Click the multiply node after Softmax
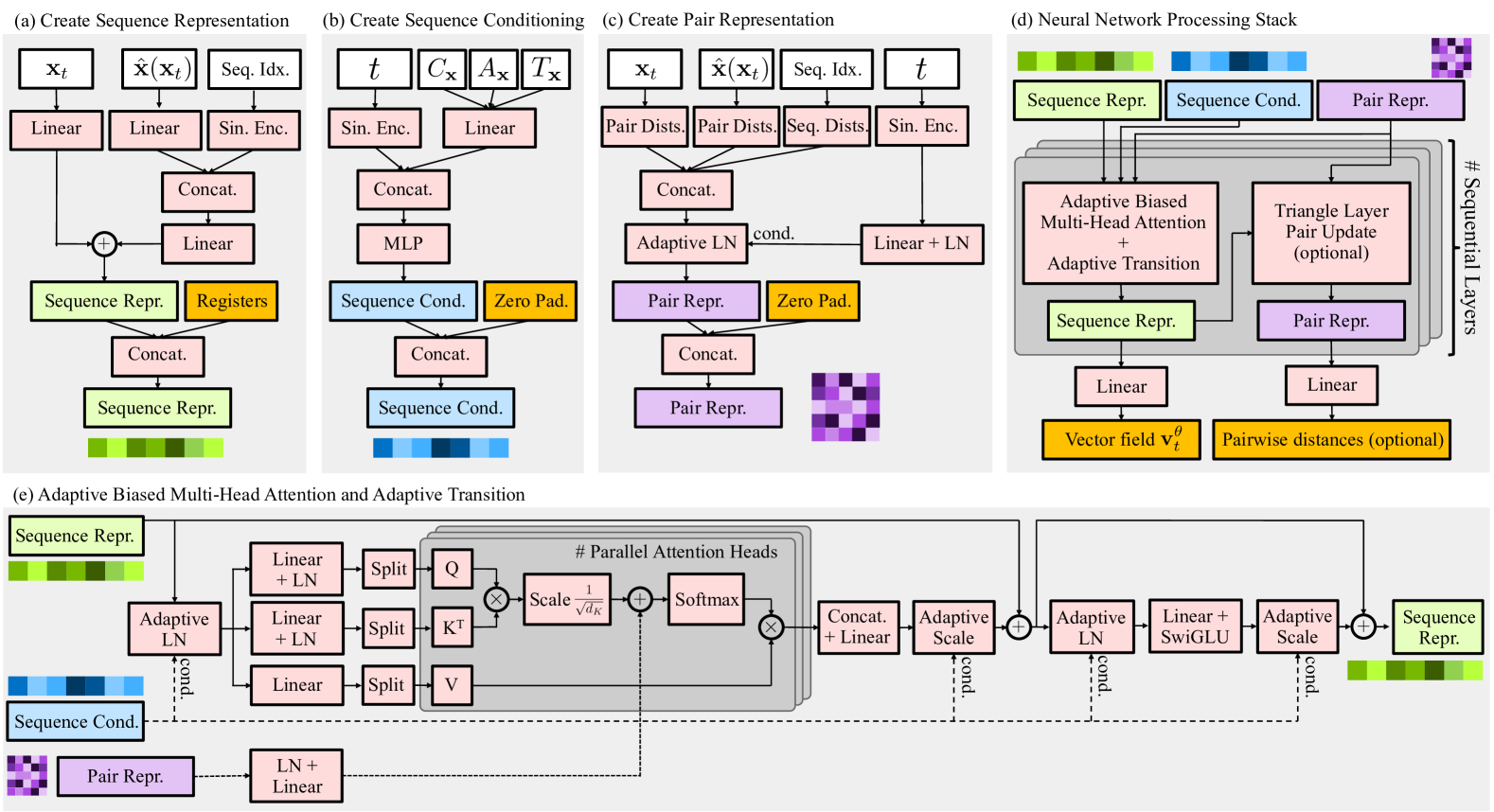 point(771,627)
